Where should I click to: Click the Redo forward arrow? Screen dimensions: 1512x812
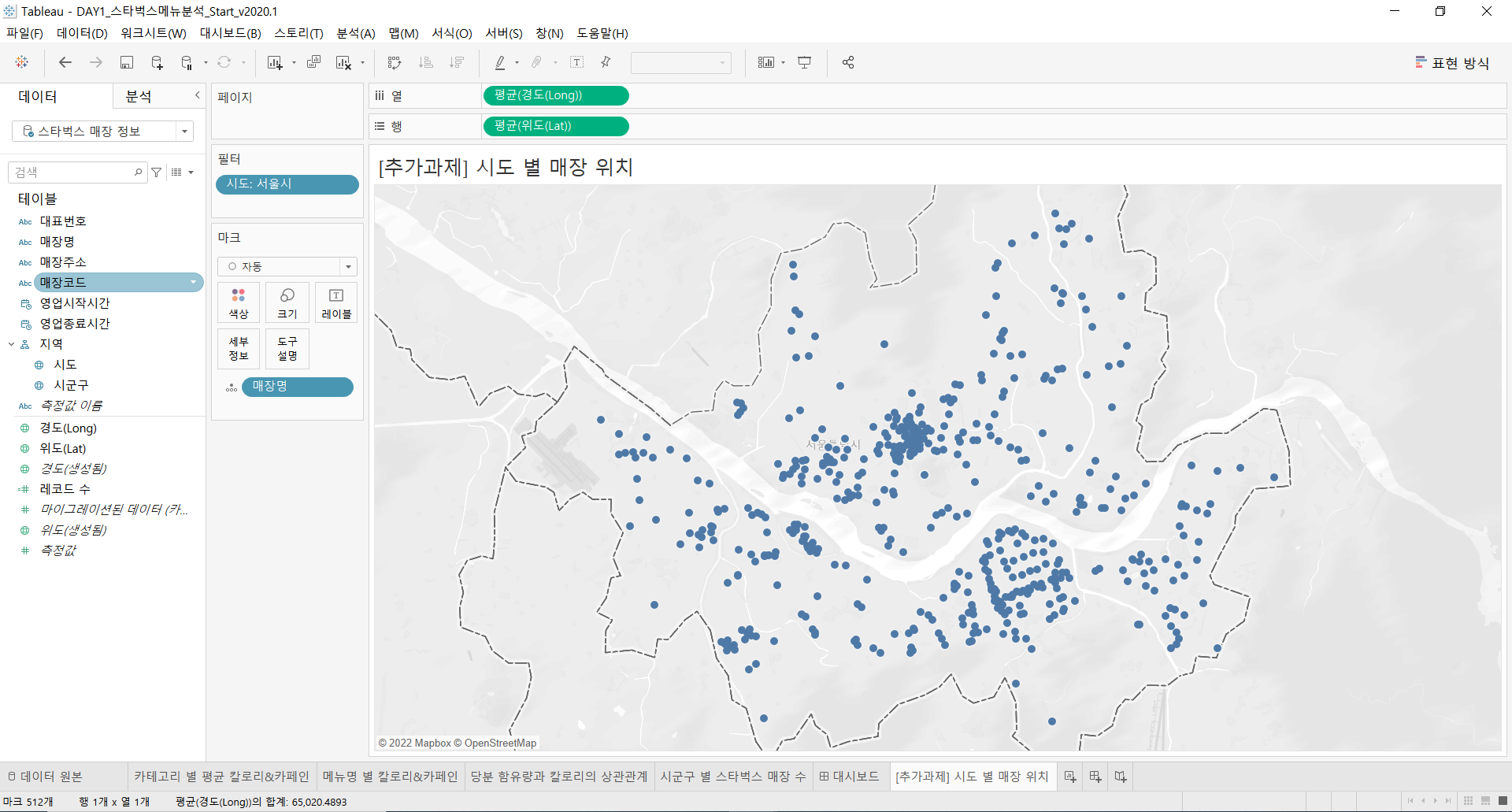pos(96,62)
